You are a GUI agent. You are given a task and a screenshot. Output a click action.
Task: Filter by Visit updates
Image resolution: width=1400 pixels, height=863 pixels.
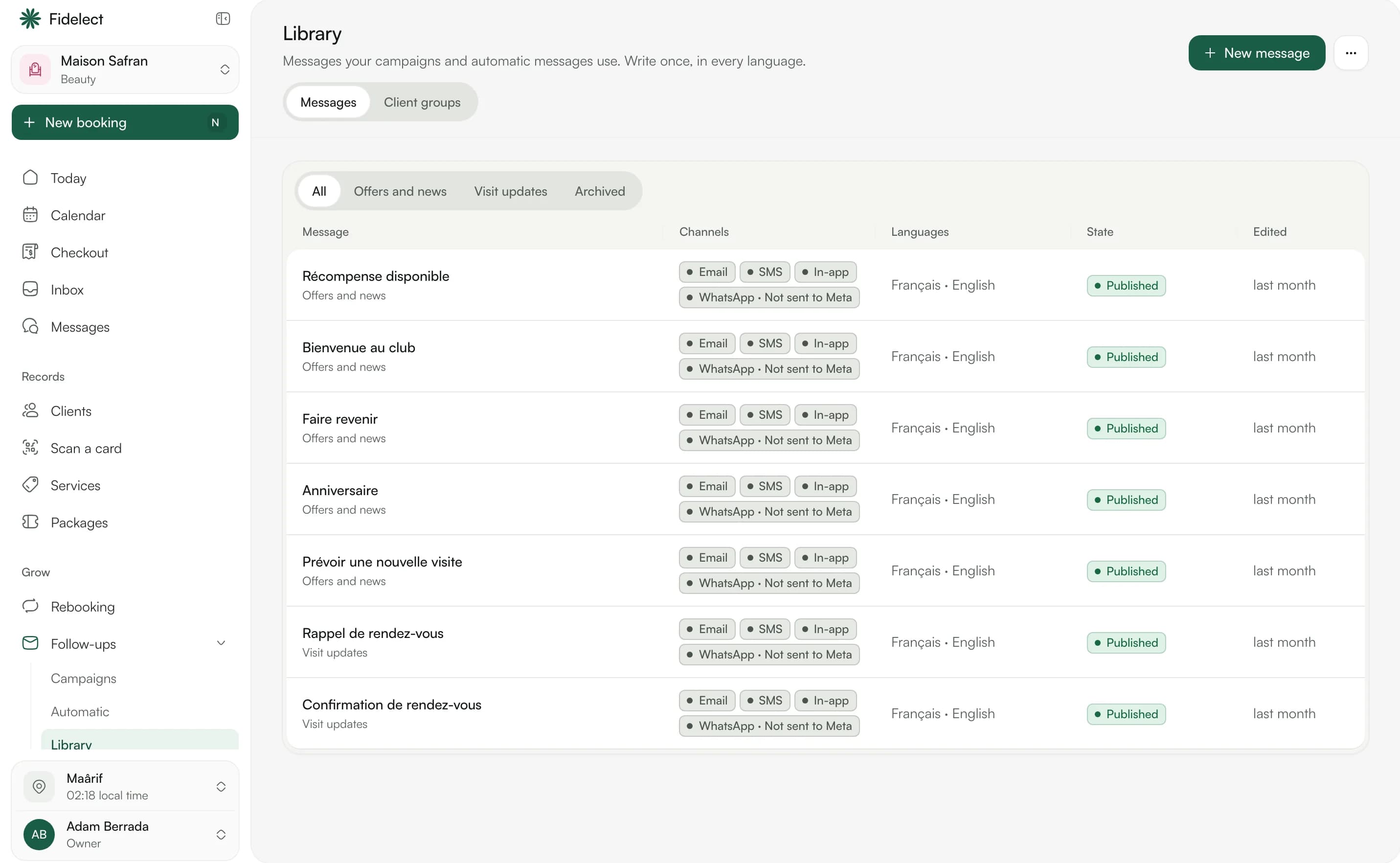tap(510, 191)
